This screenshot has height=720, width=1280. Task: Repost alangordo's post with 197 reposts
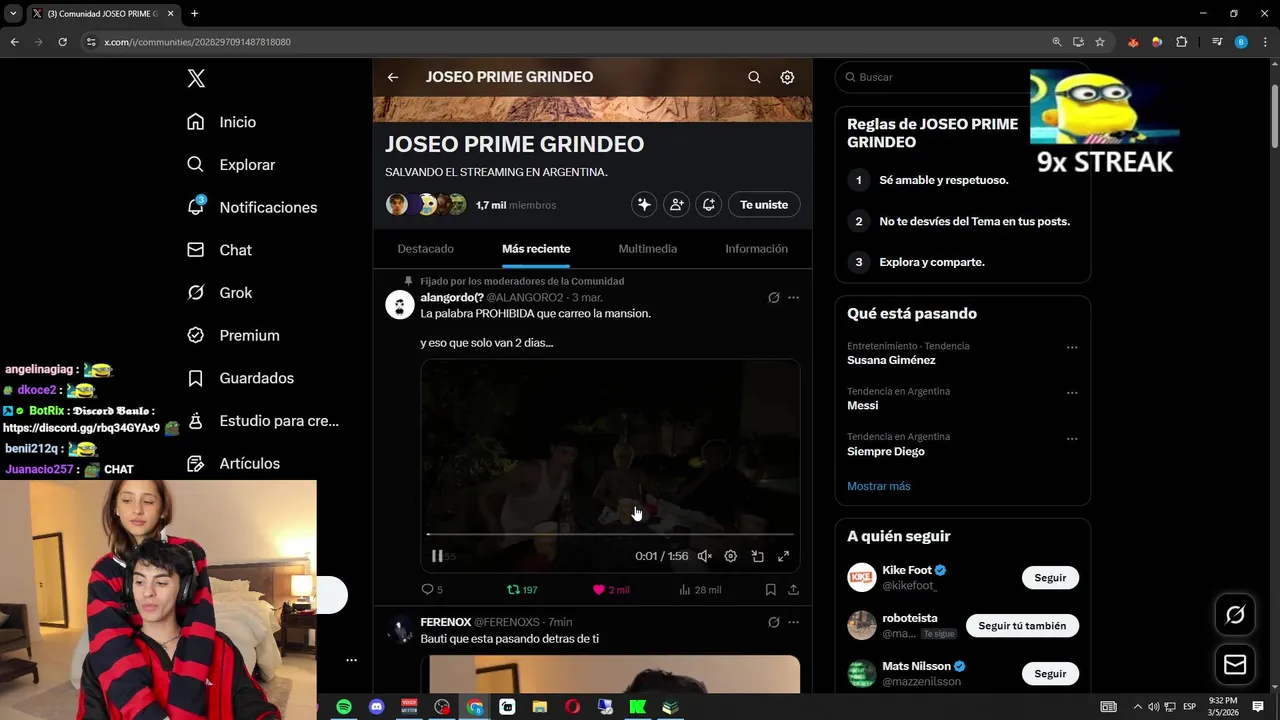(x=522, y=590)
